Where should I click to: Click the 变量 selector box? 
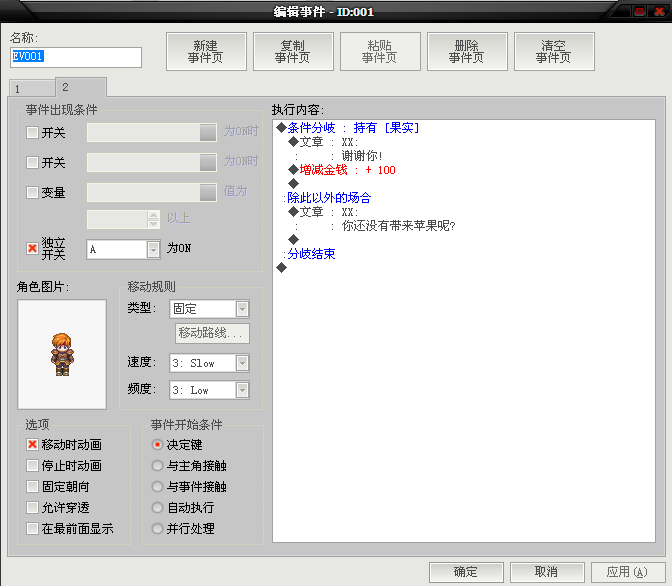[152, 192]
